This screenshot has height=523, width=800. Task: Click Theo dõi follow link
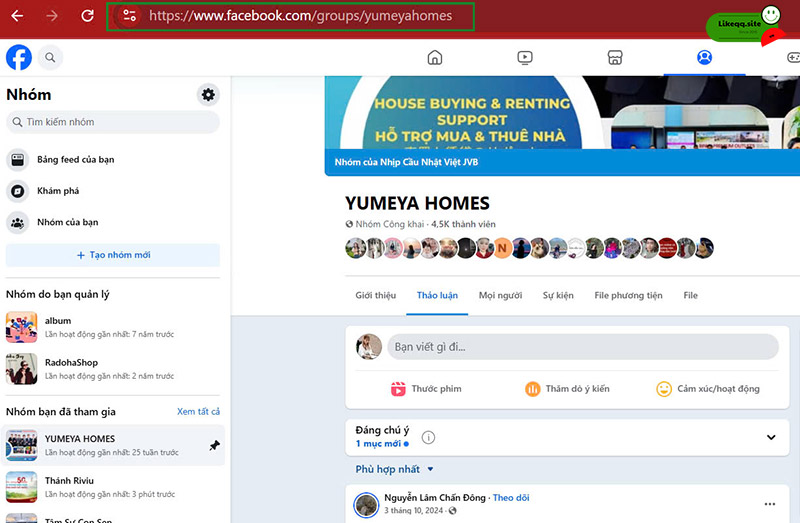coord(511,497)
